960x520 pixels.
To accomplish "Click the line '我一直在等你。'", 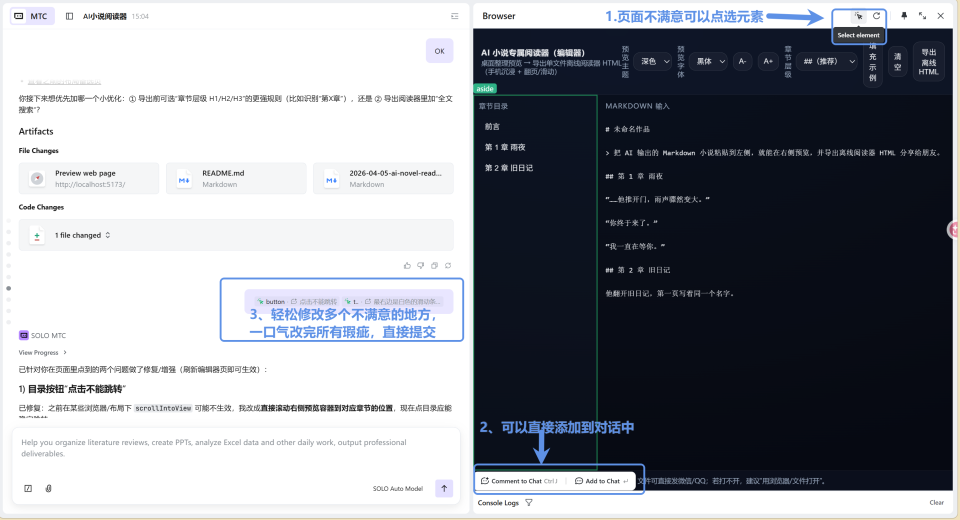I will point(635,246).
